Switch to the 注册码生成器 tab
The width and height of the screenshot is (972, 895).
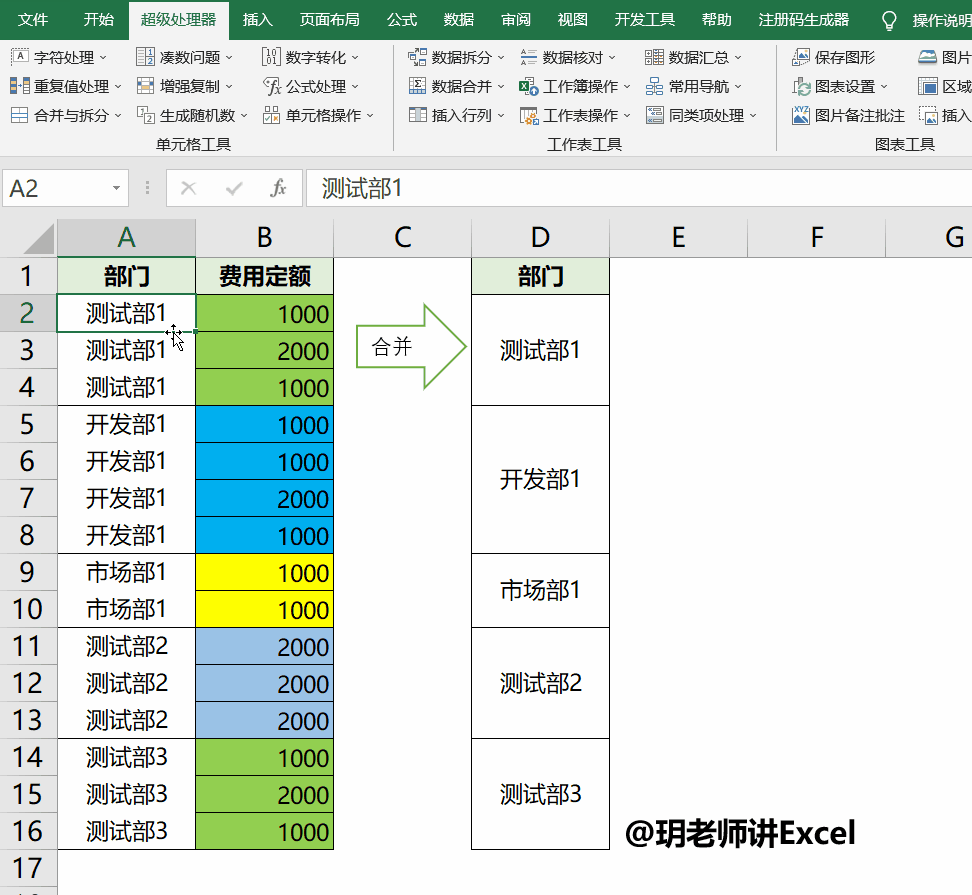803,20
